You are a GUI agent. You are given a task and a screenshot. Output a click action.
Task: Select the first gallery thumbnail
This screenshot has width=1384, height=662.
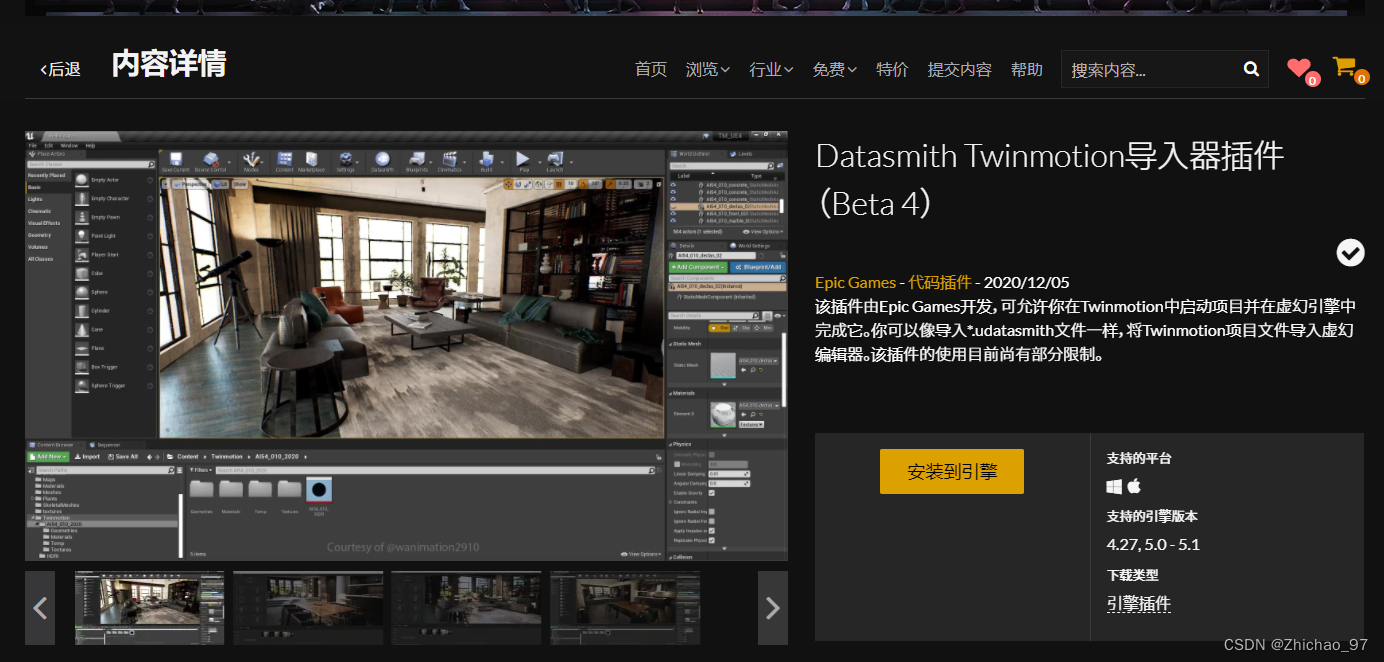(150, 608)
